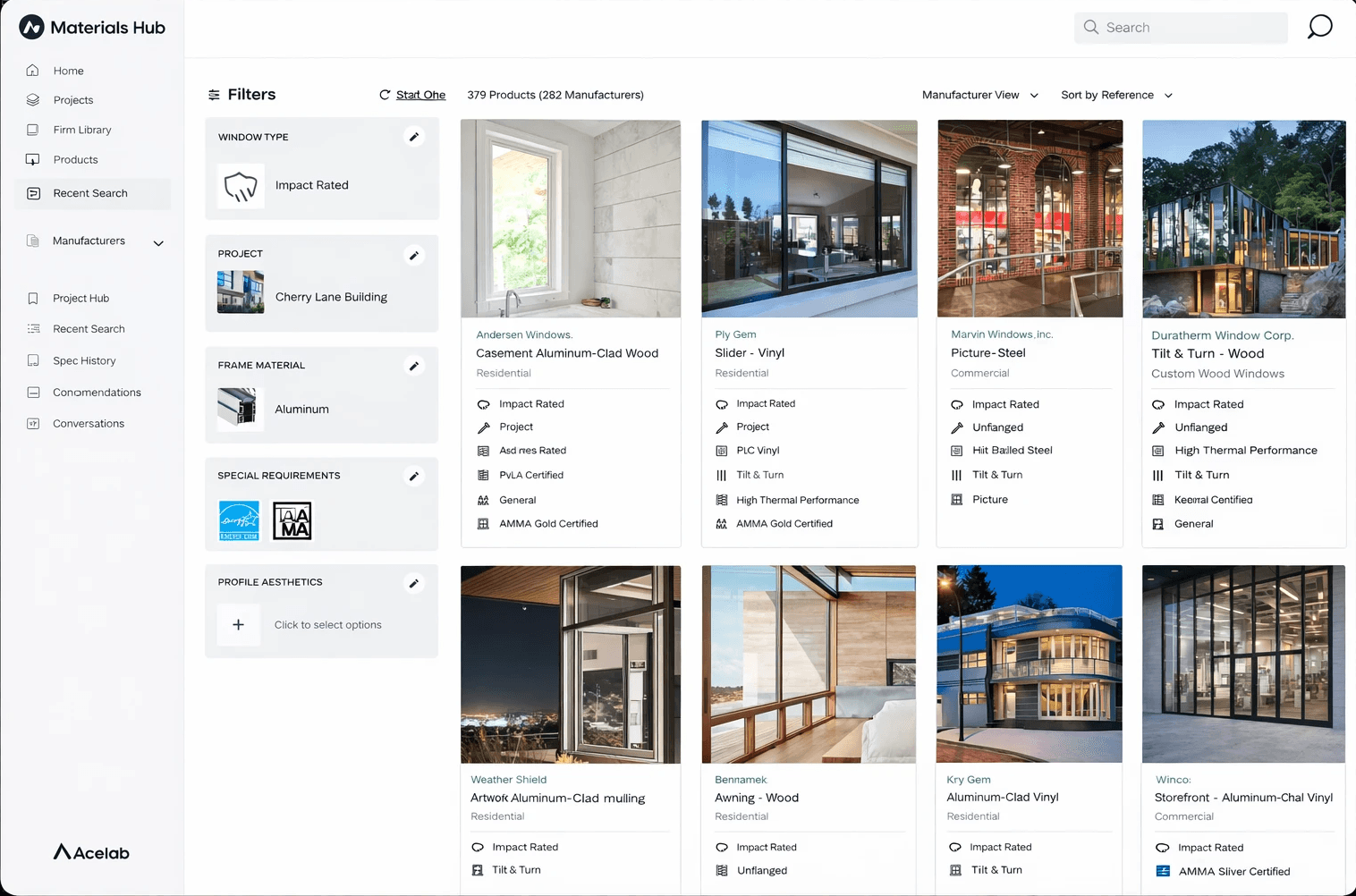Click 'PvLA Certified' on Andersen card

[x=531, y=476]
